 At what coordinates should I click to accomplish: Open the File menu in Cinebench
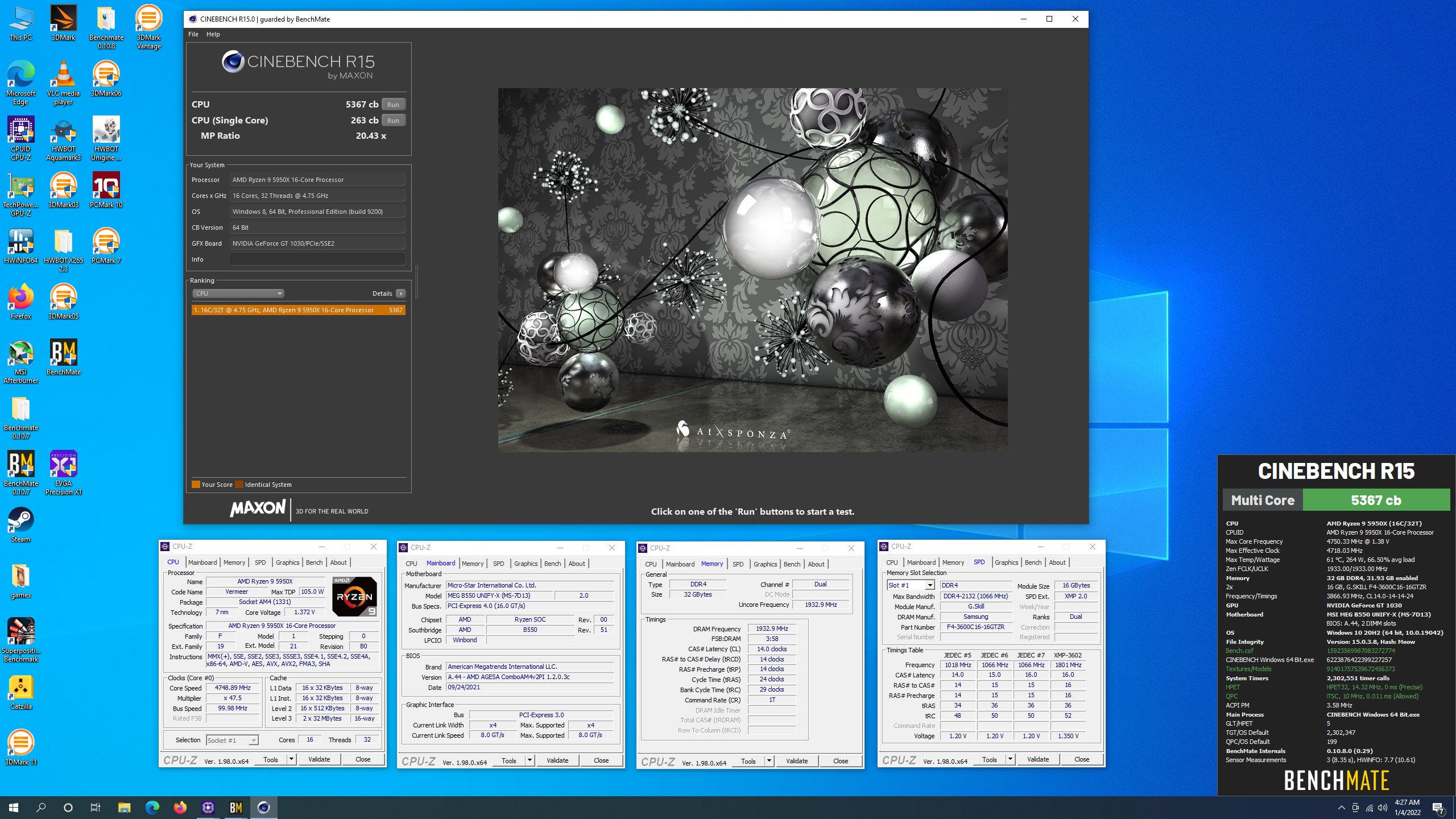(193, 34)
